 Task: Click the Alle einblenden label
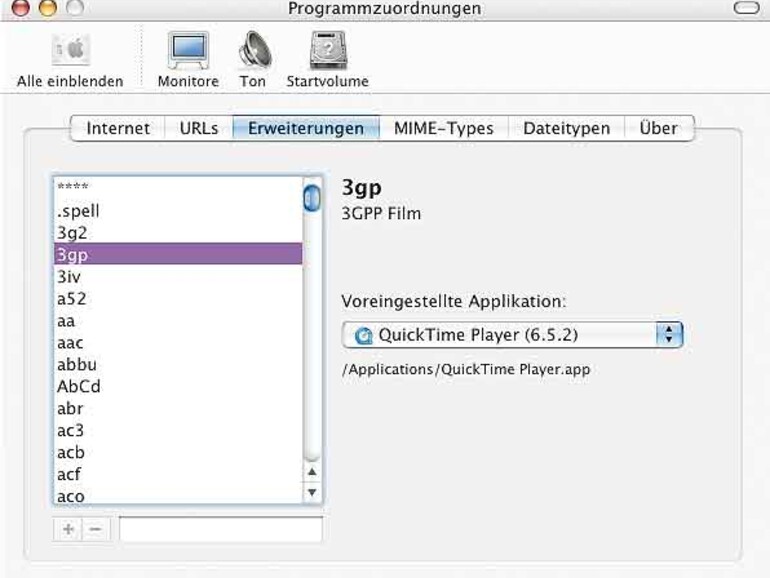click(70, 81)
